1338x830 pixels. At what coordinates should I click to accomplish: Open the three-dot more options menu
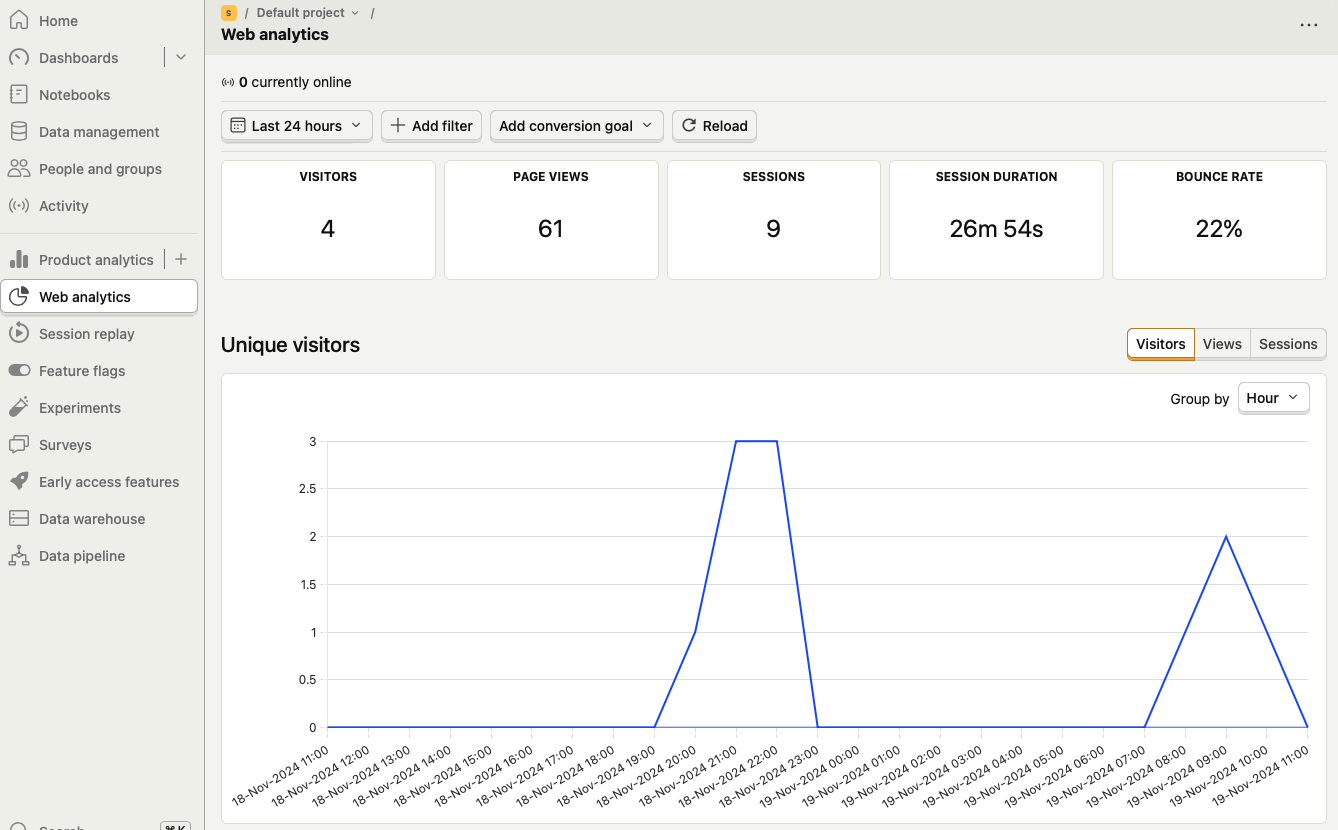(x=1309, y=25)
